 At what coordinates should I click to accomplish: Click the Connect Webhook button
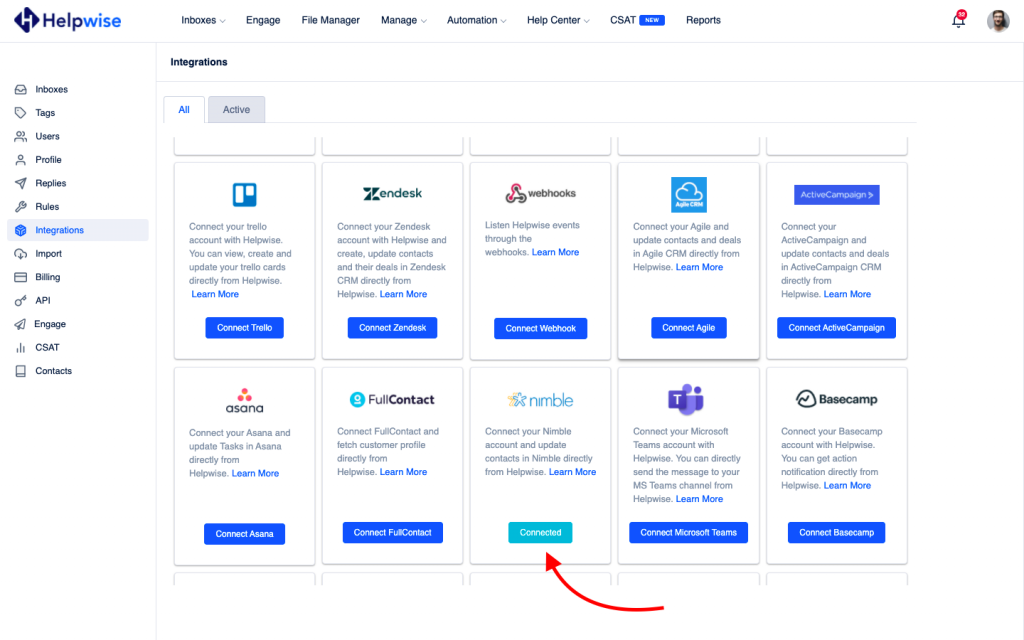(x=541, y=328)
